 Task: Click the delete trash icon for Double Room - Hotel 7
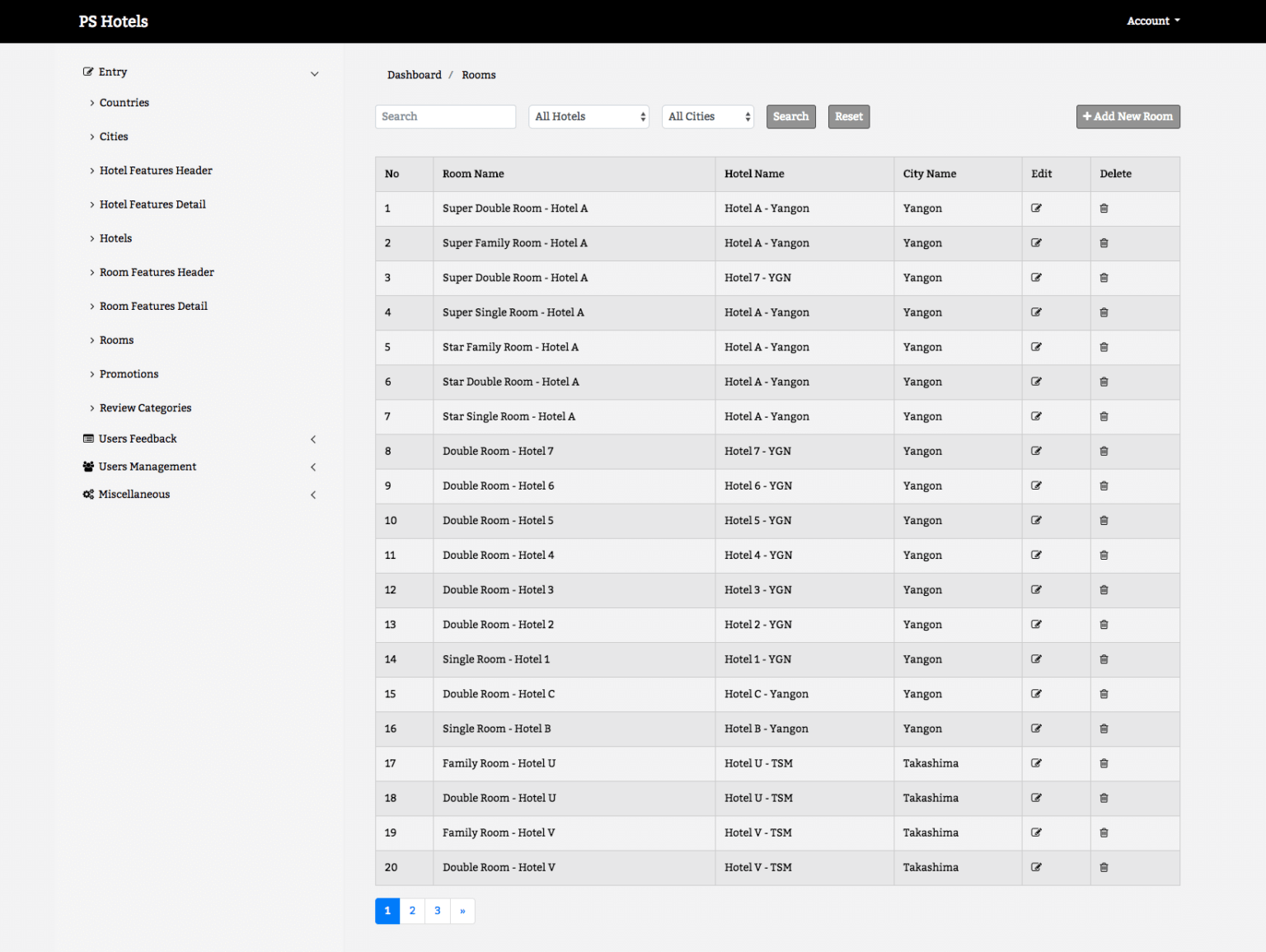(1104, 451)
